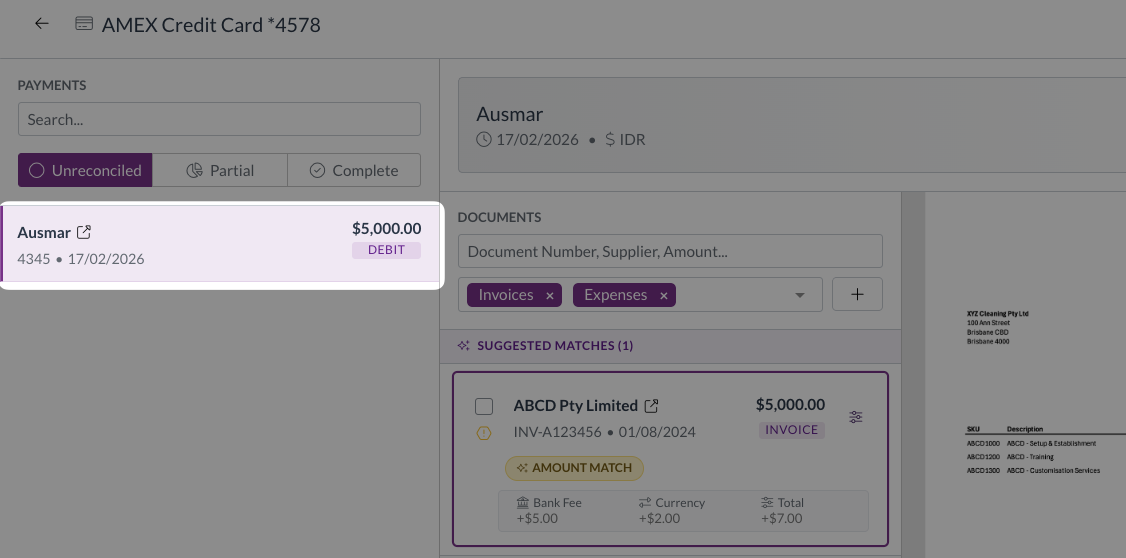Click the Document Number, Supplier, Amount search box
The height and width of the screenshot is (558, 1126).
coord(670,251)
